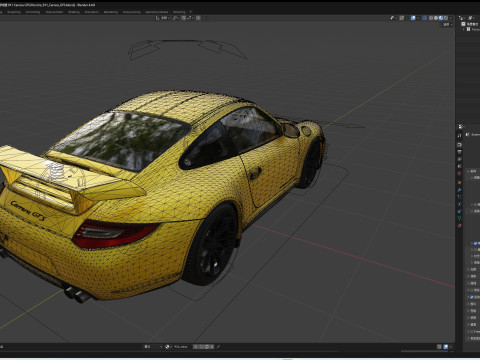480x360 pixels.
Task: Open the Material properties tab
Action: click(x=460, y=226)
